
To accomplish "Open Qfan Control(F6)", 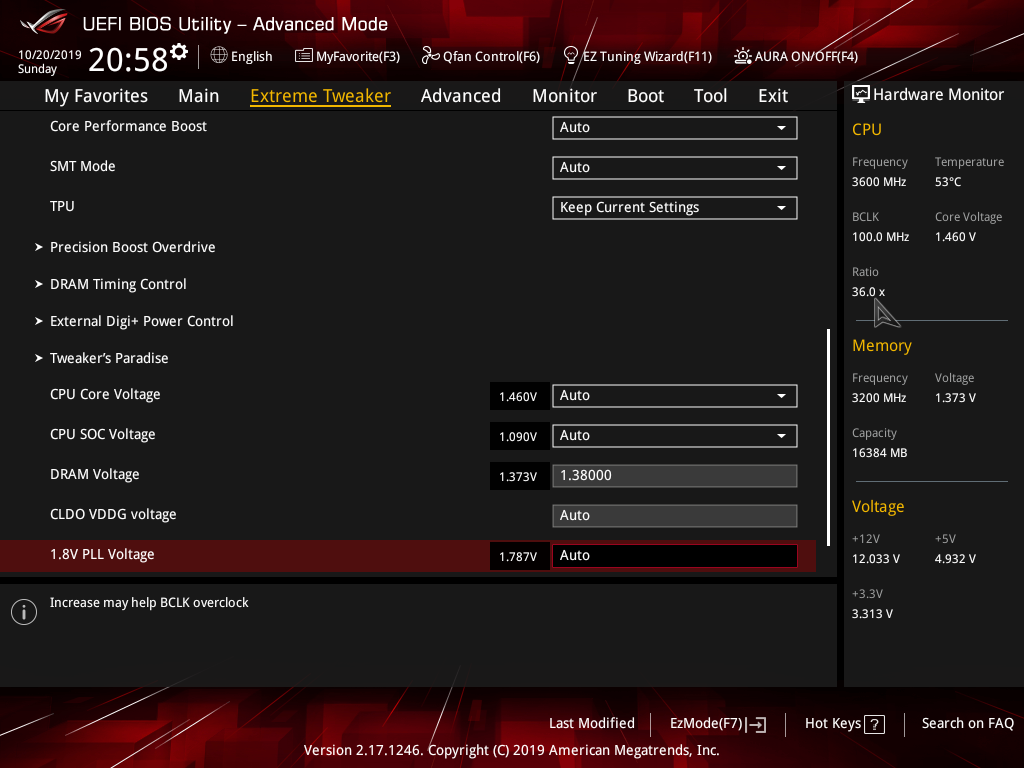I will [x=481, y=56].
